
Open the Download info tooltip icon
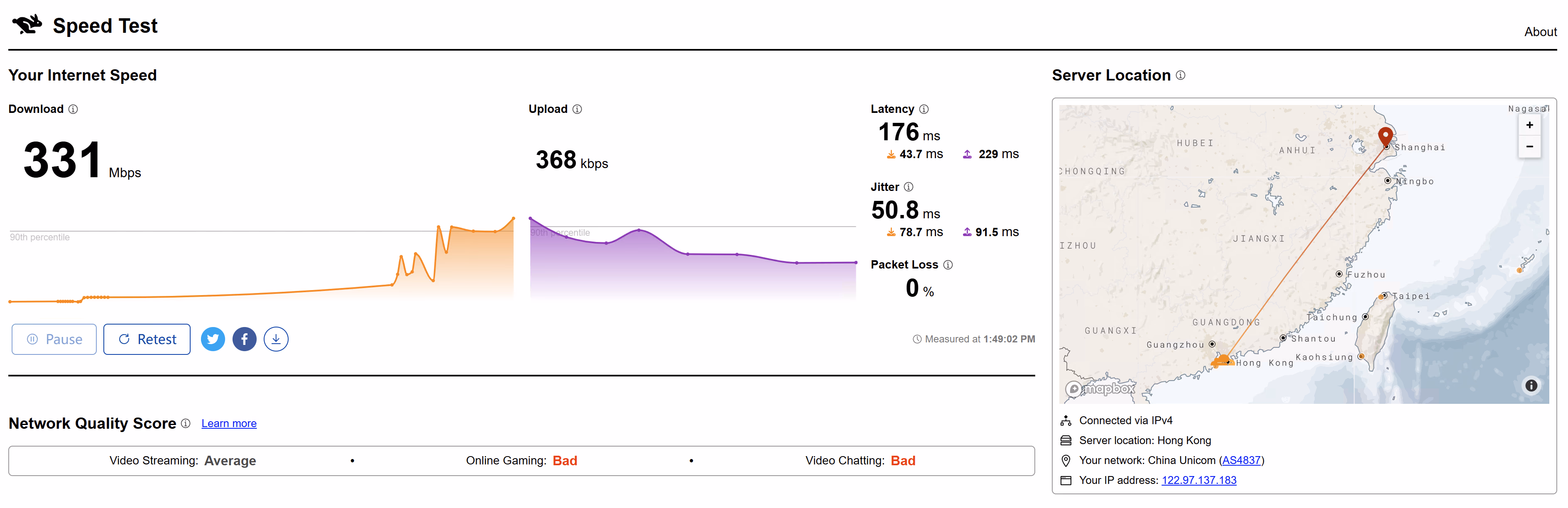(73, 109)
